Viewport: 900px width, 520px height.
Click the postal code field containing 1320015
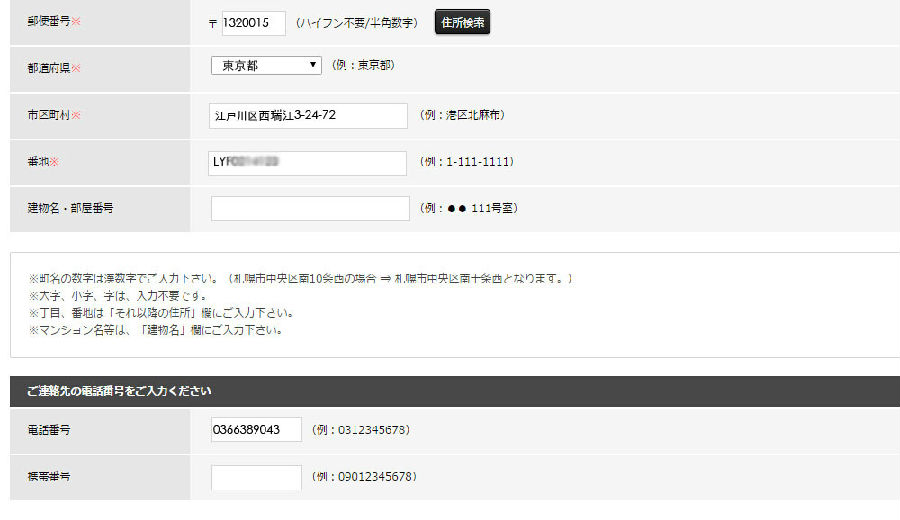tap(253, 23)
